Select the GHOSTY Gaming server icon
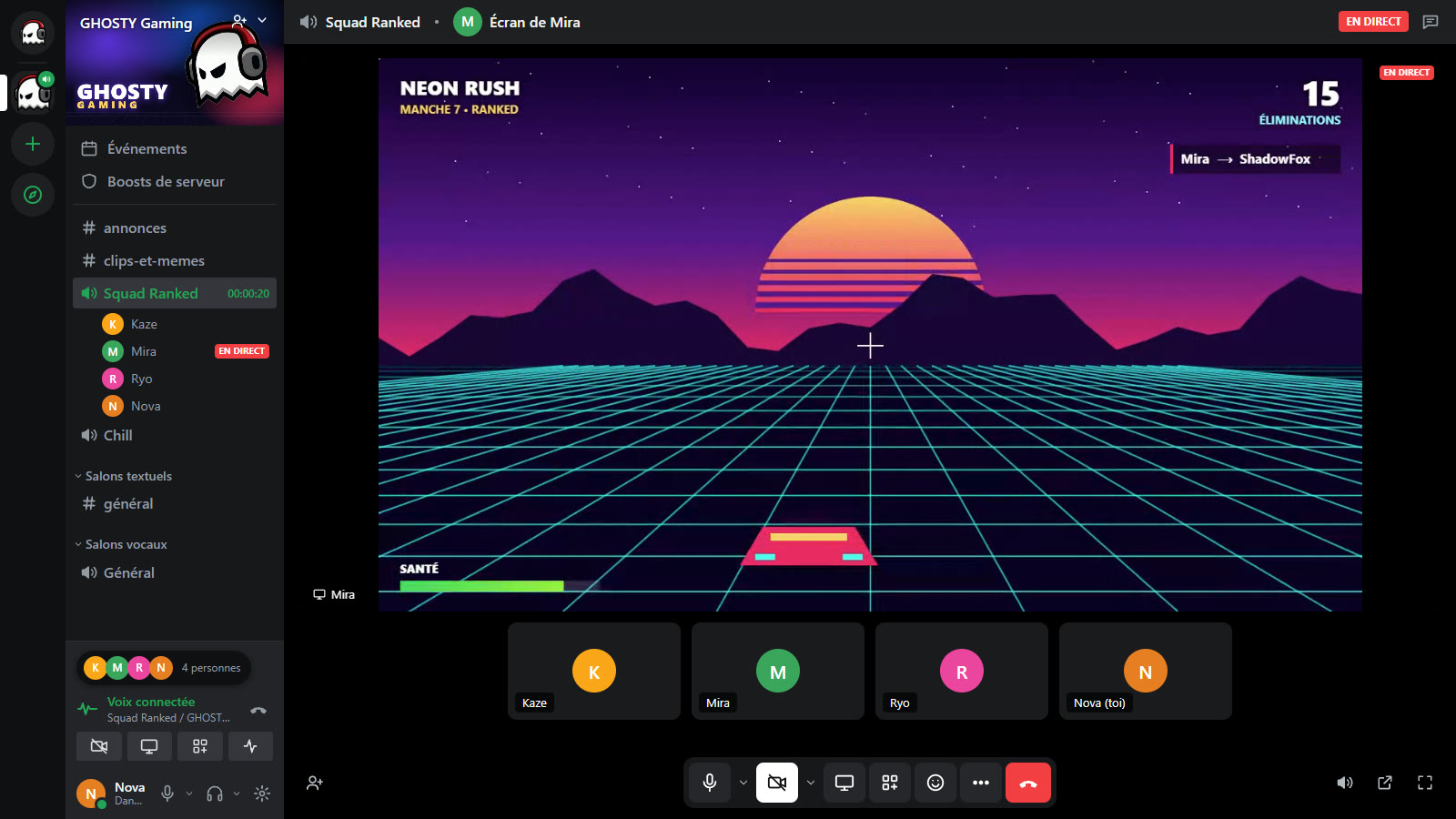The image size is (1456, 819). pyautogui.click(x=33, y=92)
